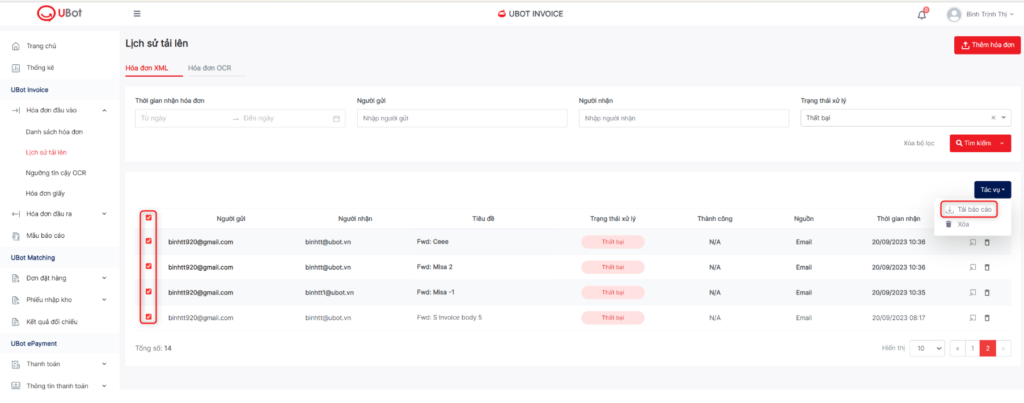1024x403 pixels.
Task: Click the Nhập người nhận input field
Action: pos(684,118)
